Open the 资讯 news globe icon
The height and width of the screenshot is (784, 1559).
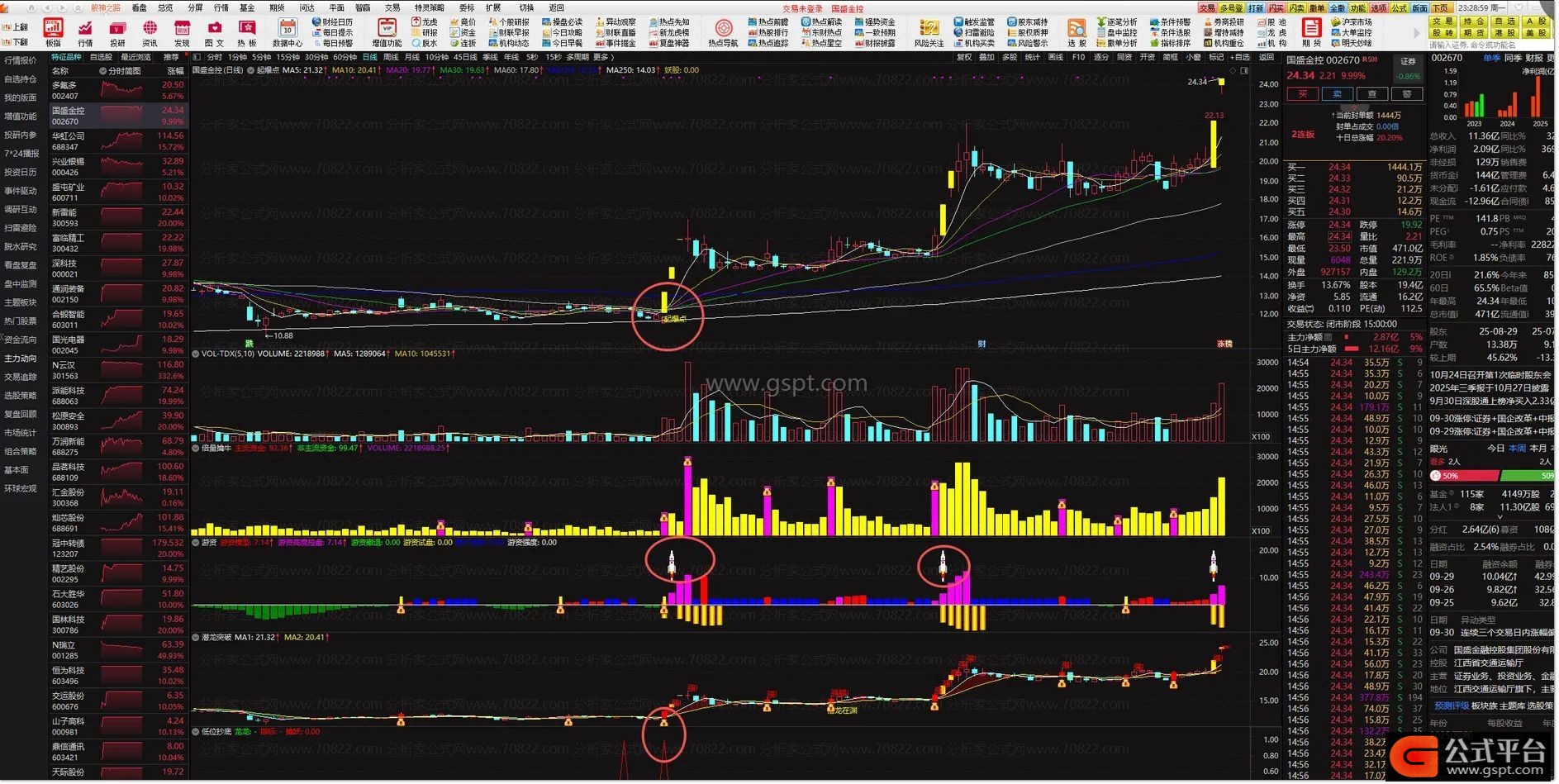(x=150, y=31)
